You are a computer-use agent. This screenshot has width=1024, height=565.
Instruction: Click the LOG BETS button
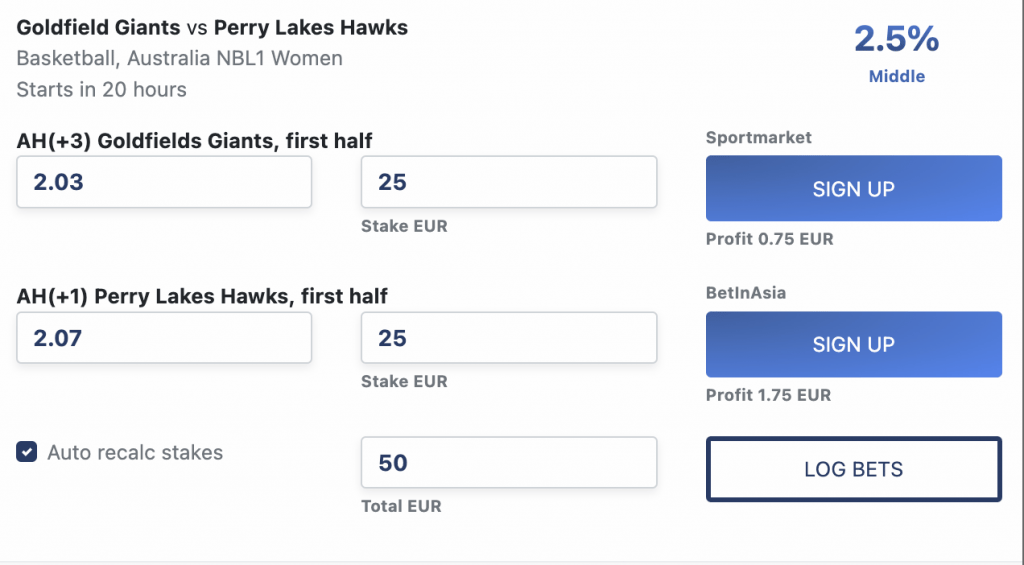pyautogui.click(x=853, y=469)
